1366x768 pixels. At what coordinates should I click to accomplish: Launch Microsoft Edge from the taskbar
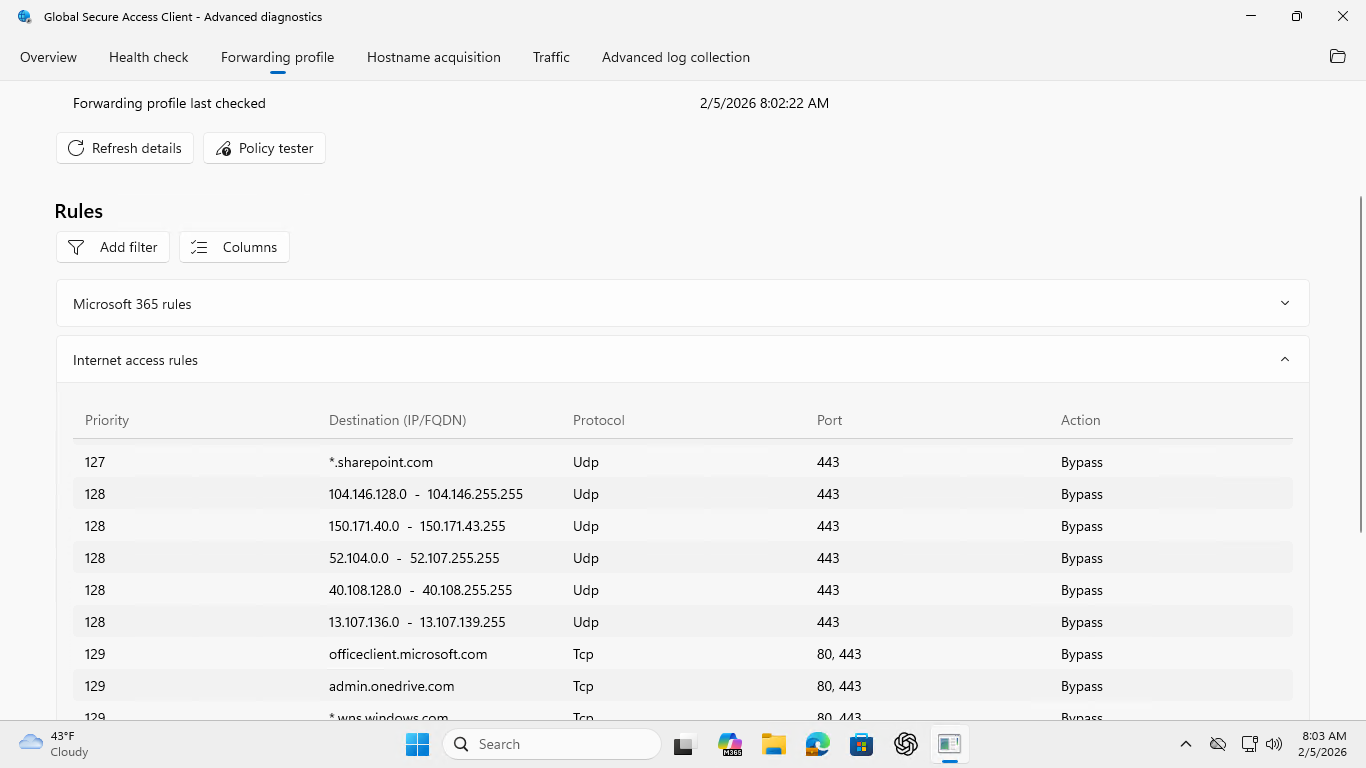pyautogui.click(x=818, y=744)
